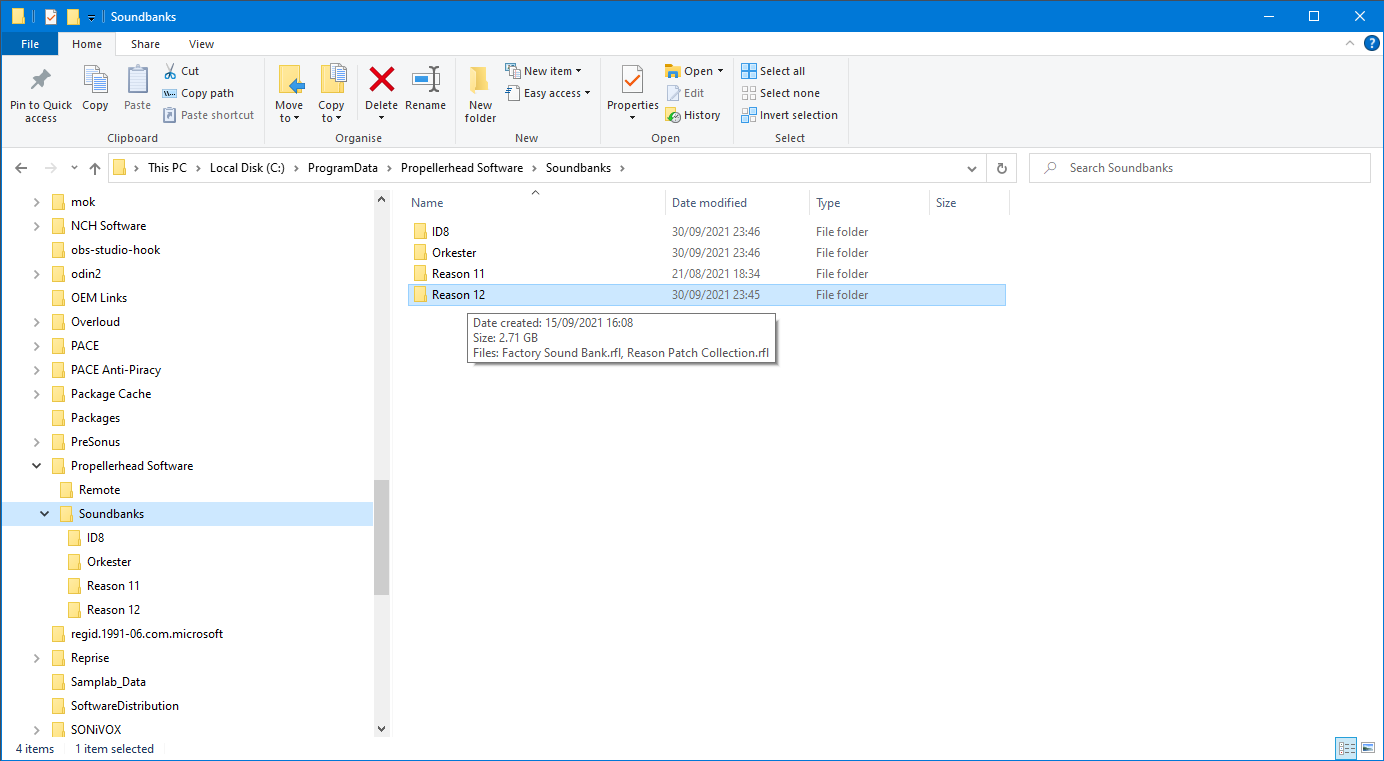Select PACE Anti-Piracy in navigation tree
Viewport: 1384px width, 761px height.
pos(116,370)
